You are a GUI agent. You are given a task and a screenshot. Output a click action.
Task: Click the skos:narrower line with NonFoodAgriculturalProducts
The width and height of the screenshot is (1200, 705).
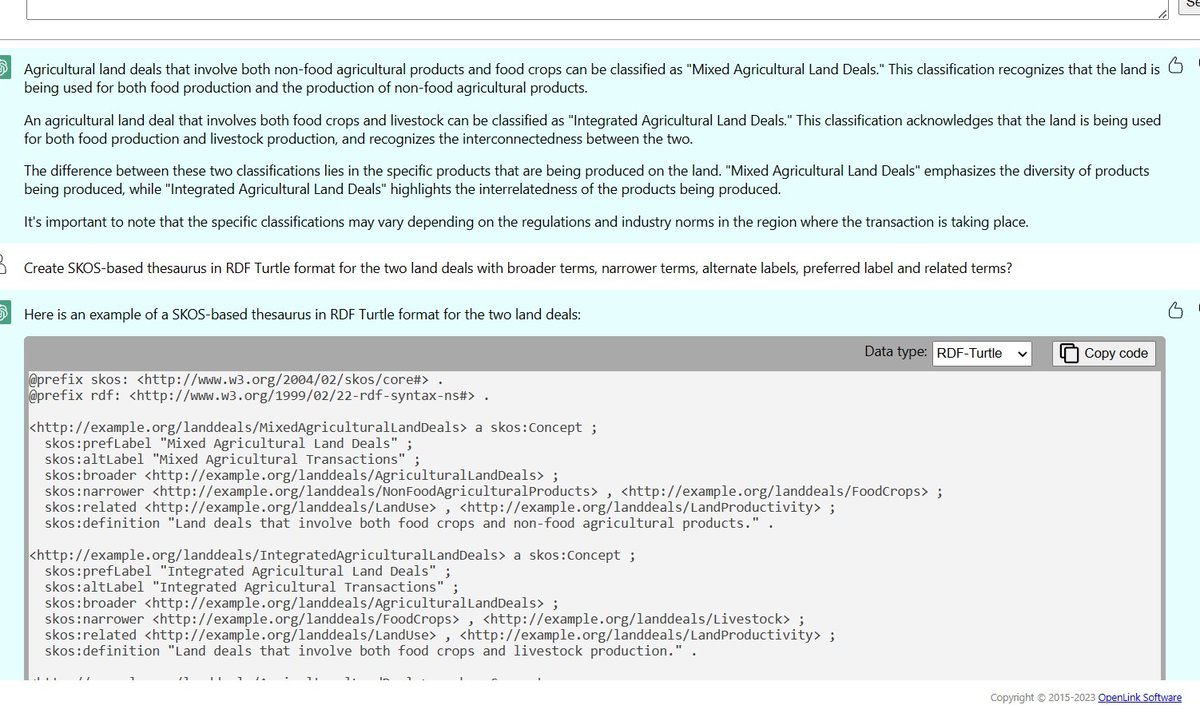(493, 492)
